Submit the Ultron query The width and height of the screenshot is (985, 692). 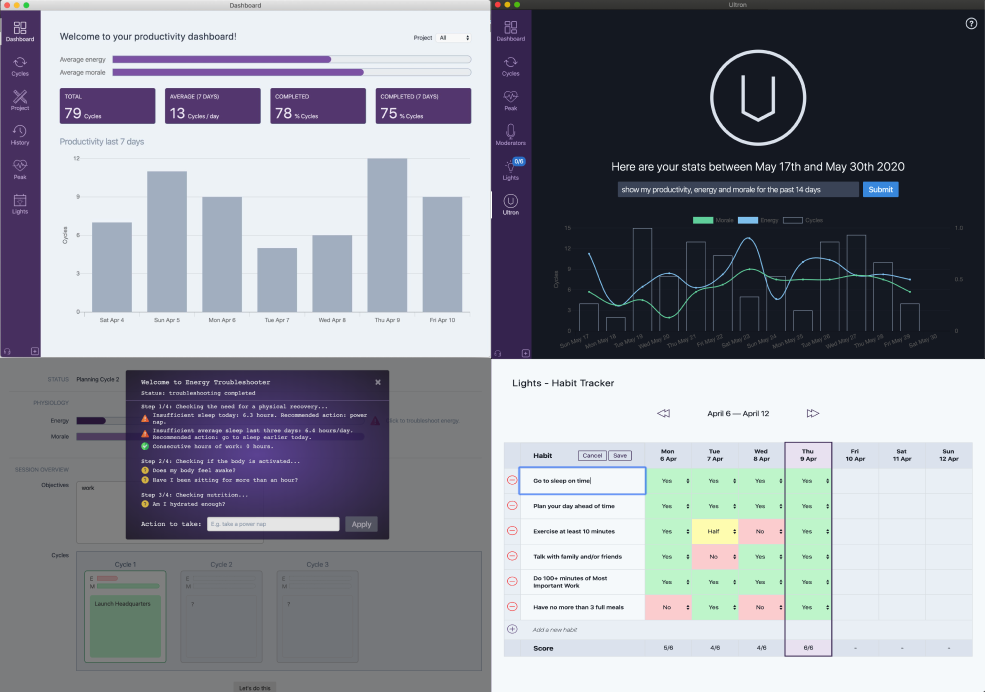click(x=880, y=190)
